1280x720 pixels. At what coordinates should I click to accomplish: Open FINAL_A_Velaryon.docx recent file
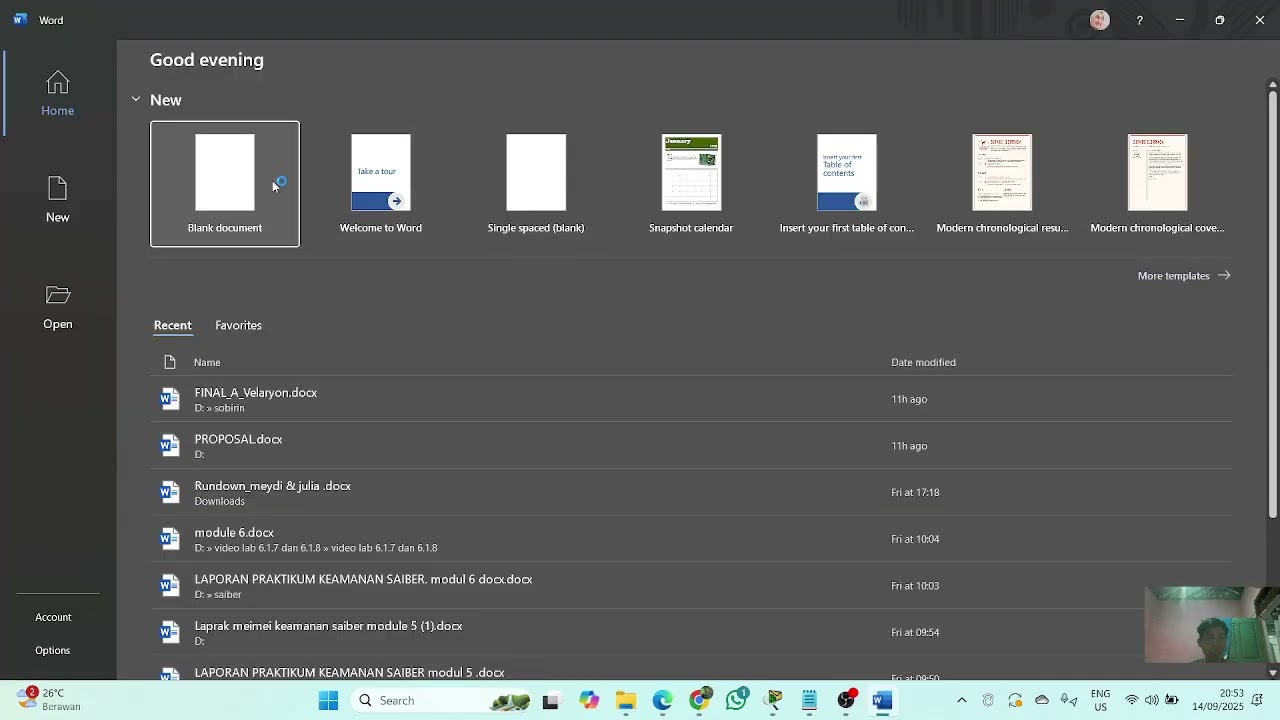coord(691,399)
